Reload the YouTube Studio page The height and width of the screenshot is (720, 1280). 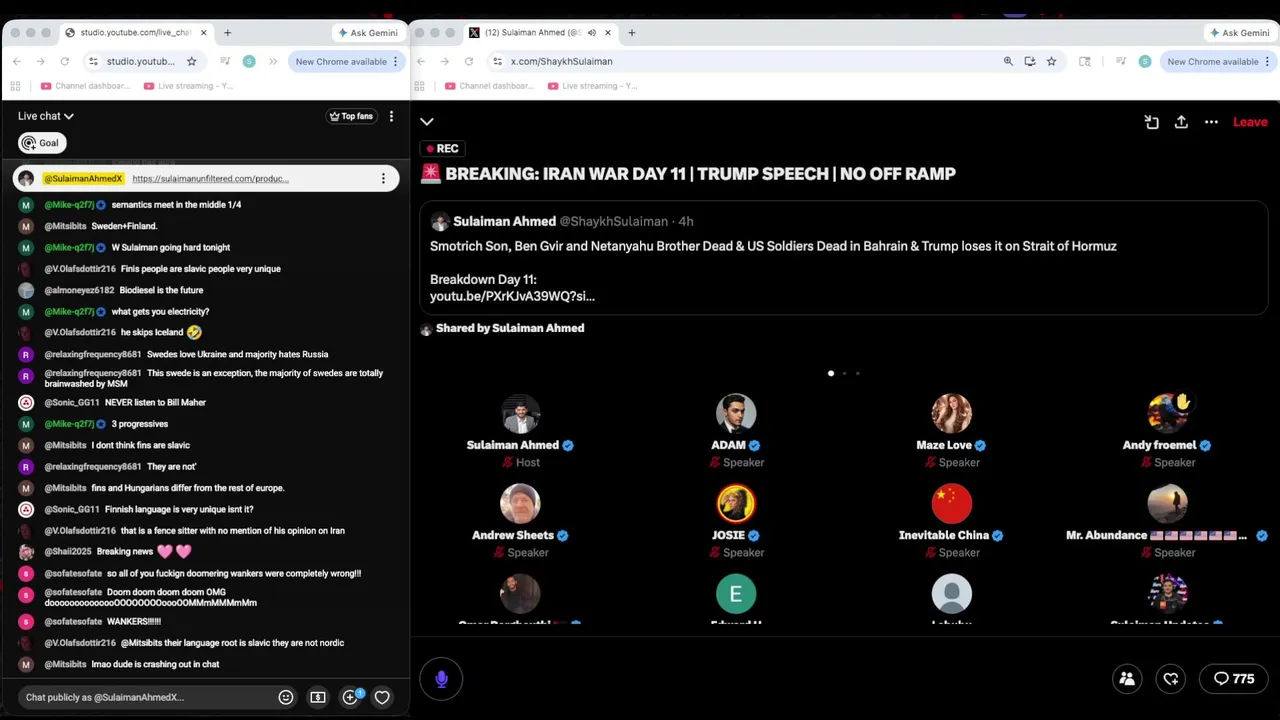pos(64,61)
